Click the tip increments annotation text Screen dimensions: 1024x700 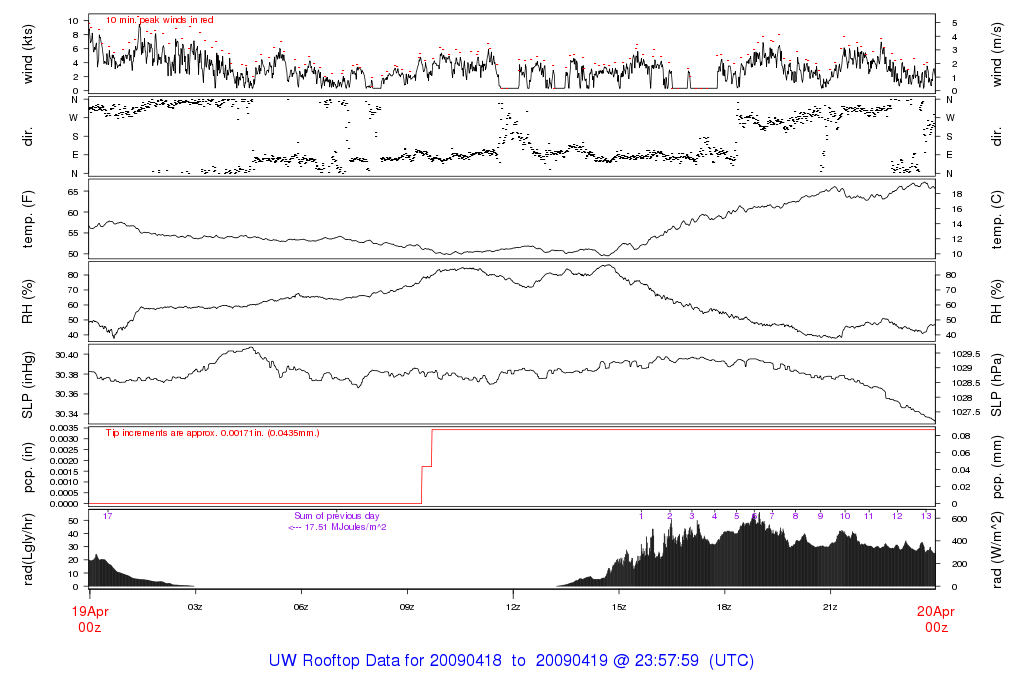(x=212, y=433)
